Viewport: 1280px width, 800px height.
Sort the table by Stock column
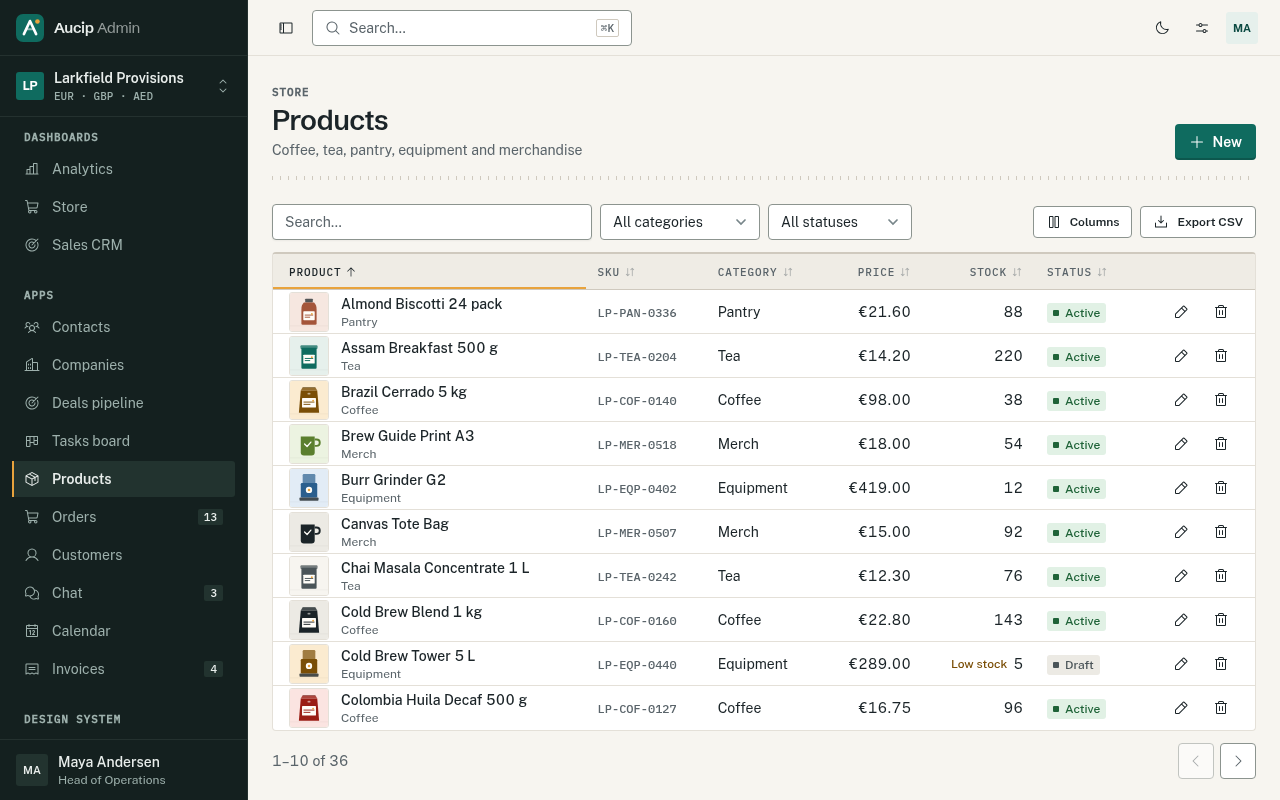996,272
